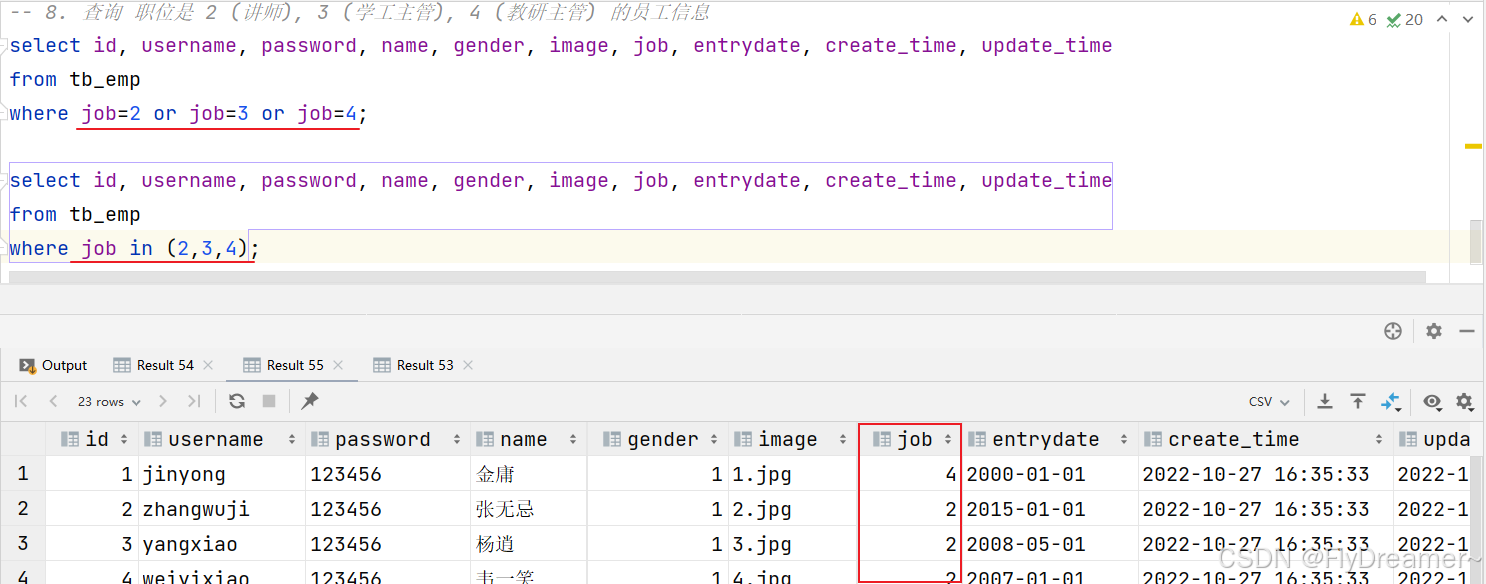Click the cell containing zhangwuji

pyautogui.click(x=222, y=509)
